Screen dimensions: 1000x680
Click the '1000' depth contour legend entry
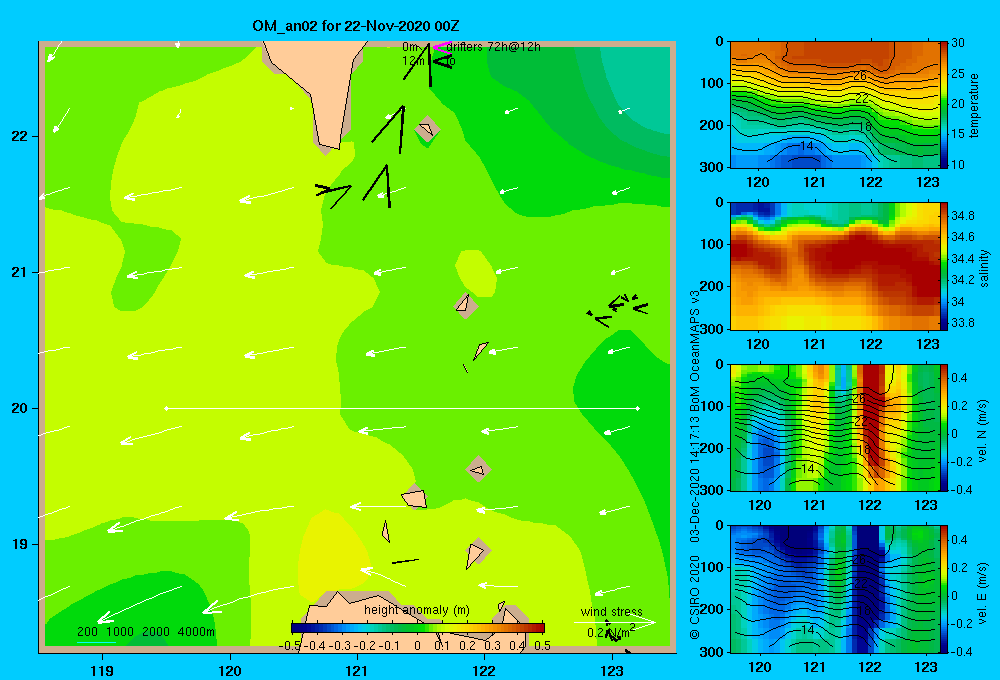pos(120,632)
